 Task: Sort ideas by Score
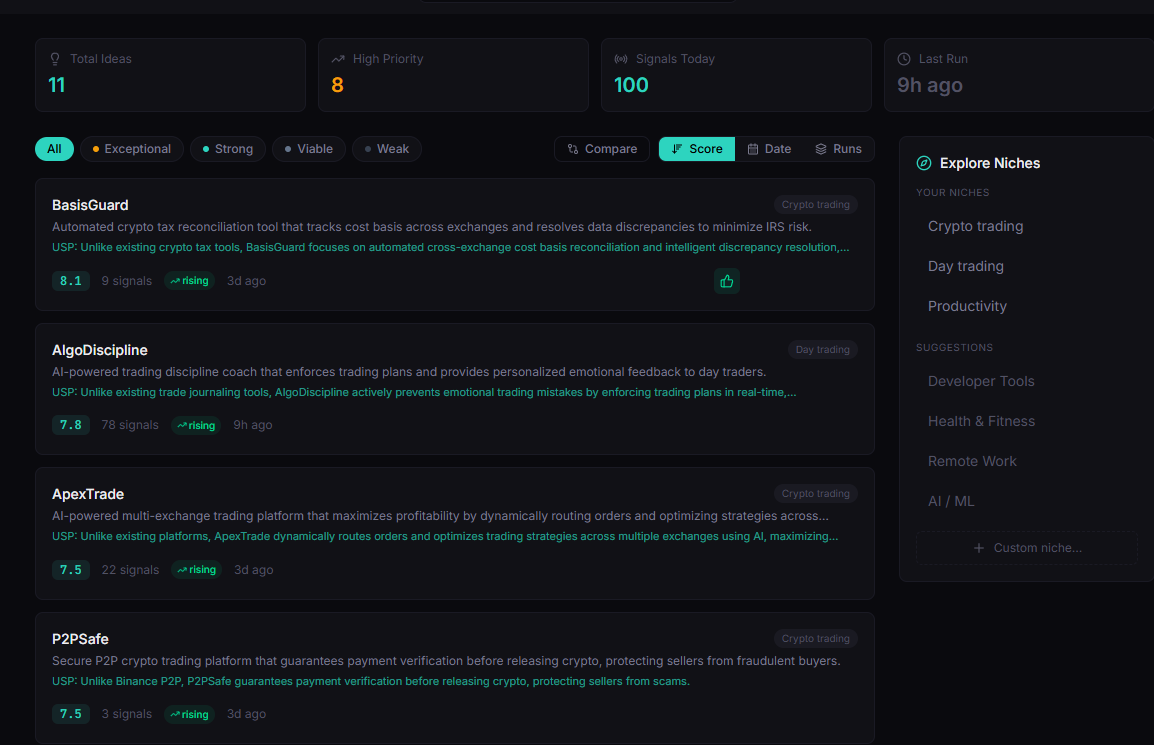(x=697, y=149)
